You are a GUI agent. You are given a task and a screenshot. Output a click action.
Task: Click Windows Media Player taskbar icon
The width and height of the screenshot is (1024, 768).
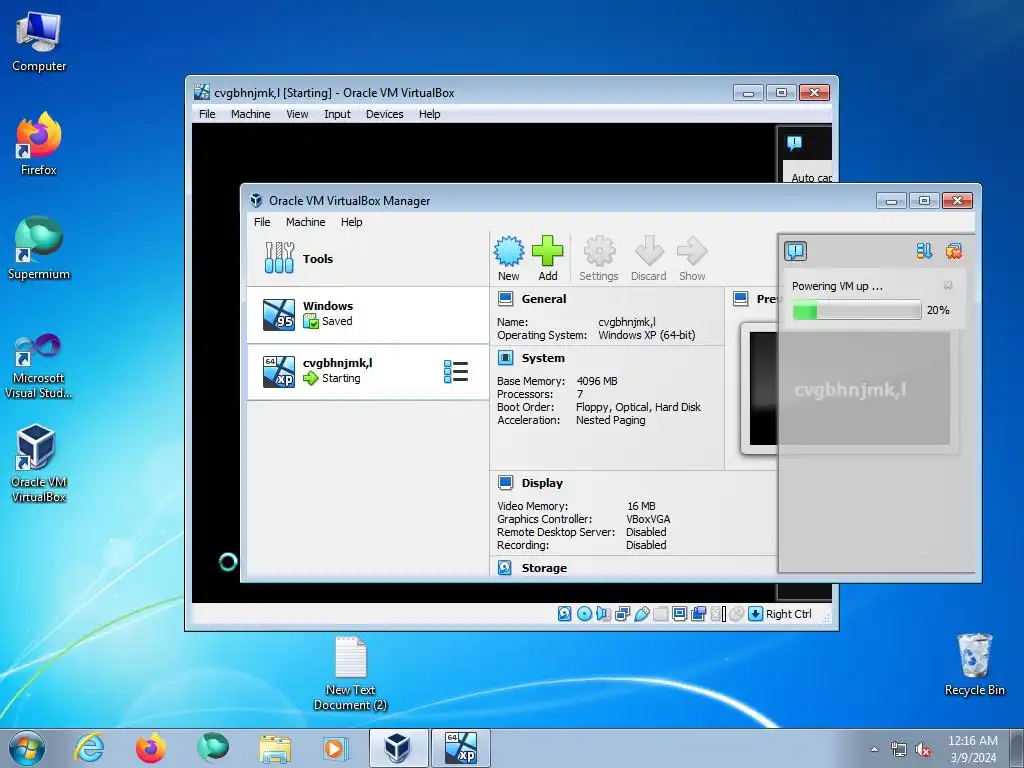pyautogui.click(x=336, y=748)
